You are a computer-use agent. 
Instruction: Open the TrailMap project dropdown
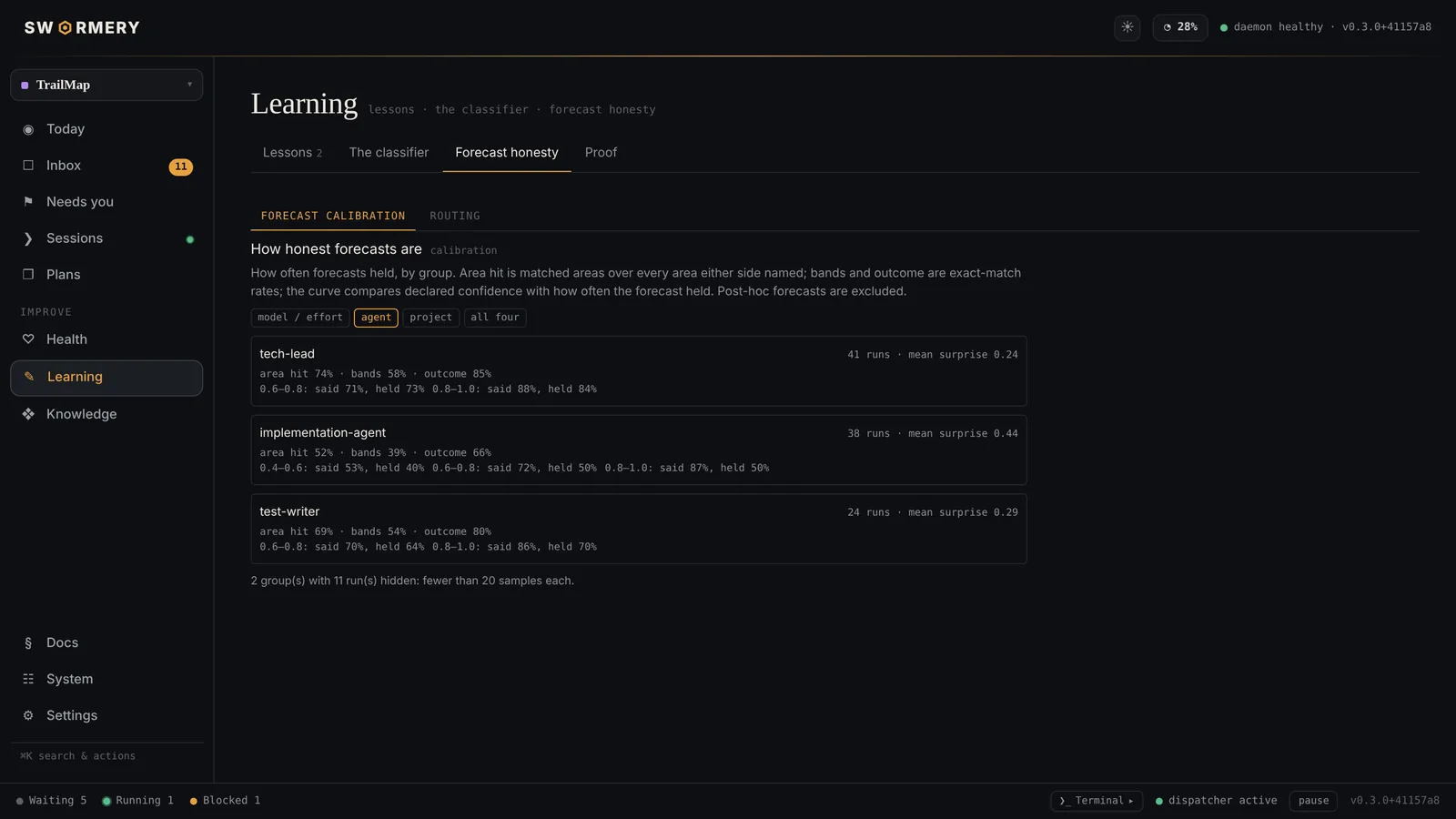(x=106, y=85)
